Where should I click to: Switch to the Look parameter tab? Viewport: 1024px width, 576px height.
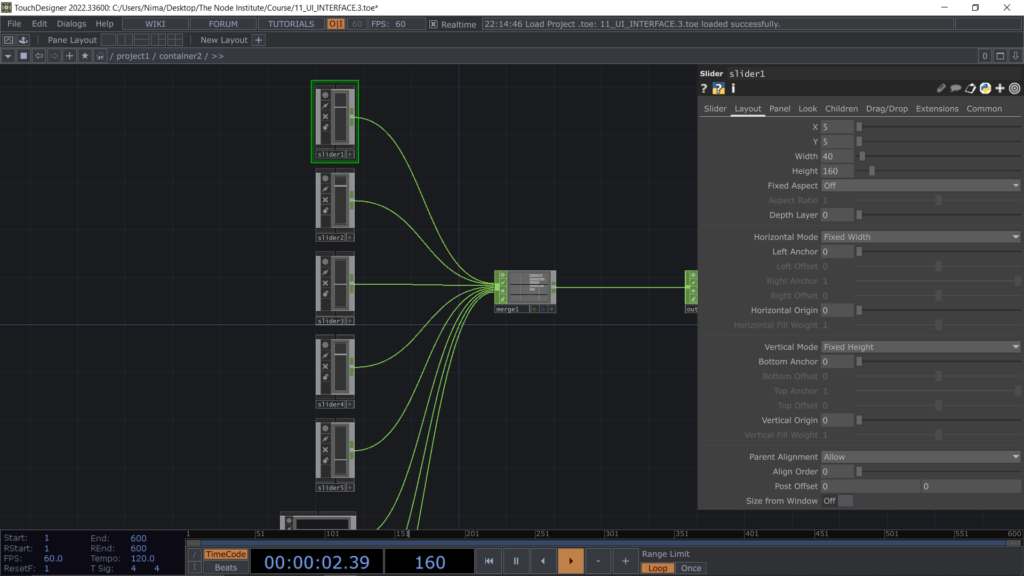[x=807, y=109]
